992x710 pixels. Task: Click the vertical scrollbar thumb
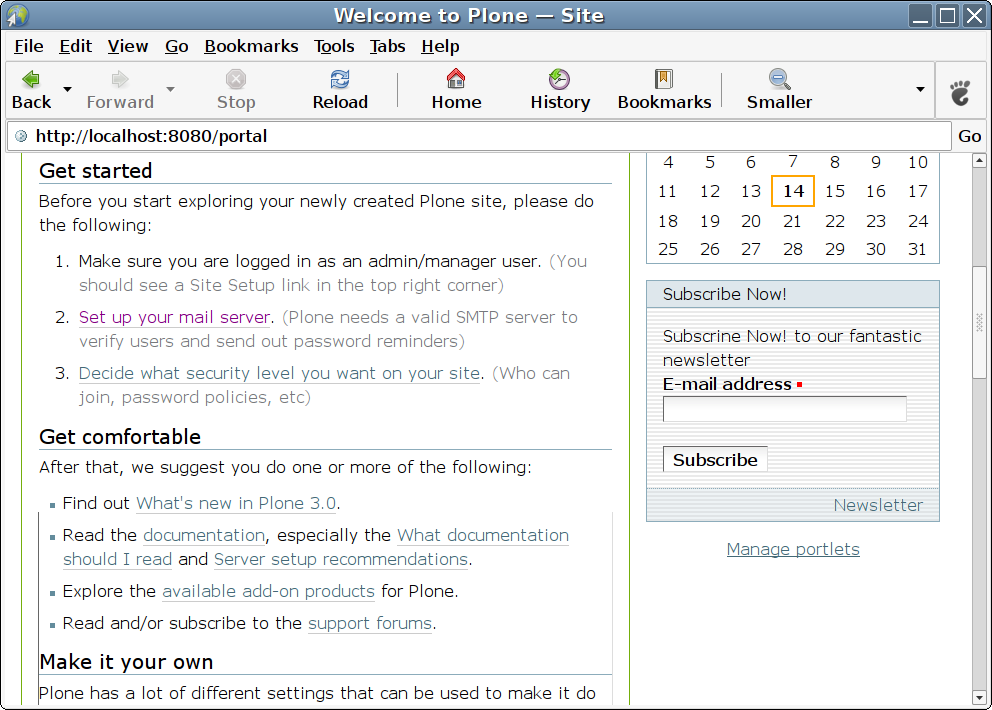click(979, 323)
